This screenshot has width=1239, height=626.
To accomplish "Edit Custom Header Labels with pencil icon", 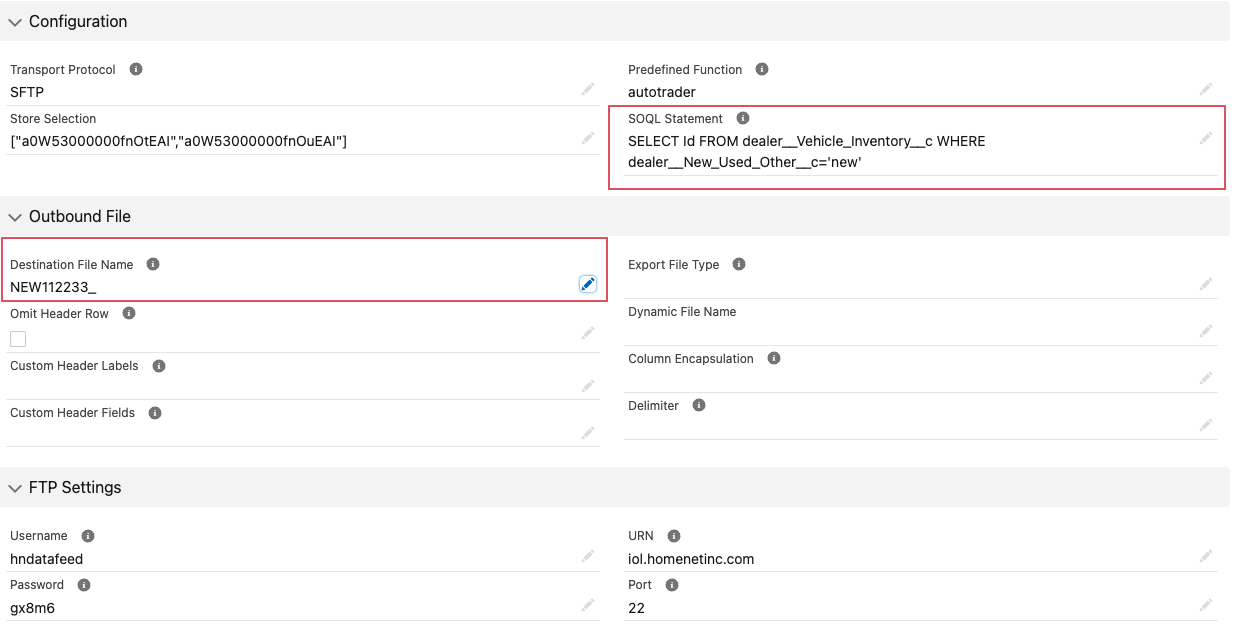I will 588,386.
